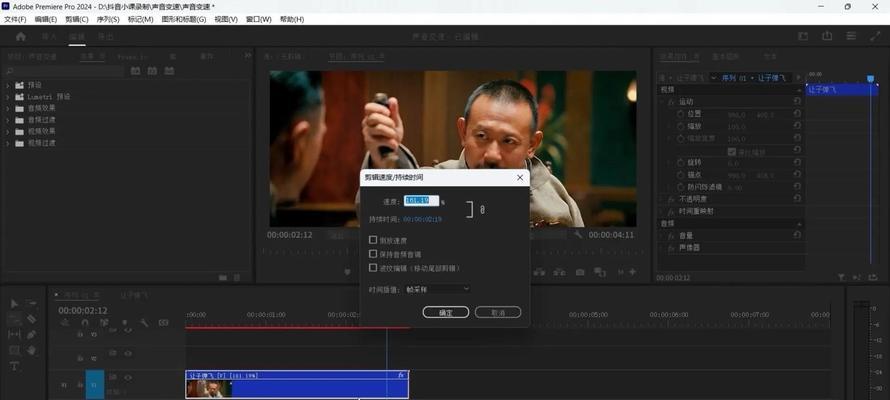Toggle V1 track output eye

[x=128, y=377]
